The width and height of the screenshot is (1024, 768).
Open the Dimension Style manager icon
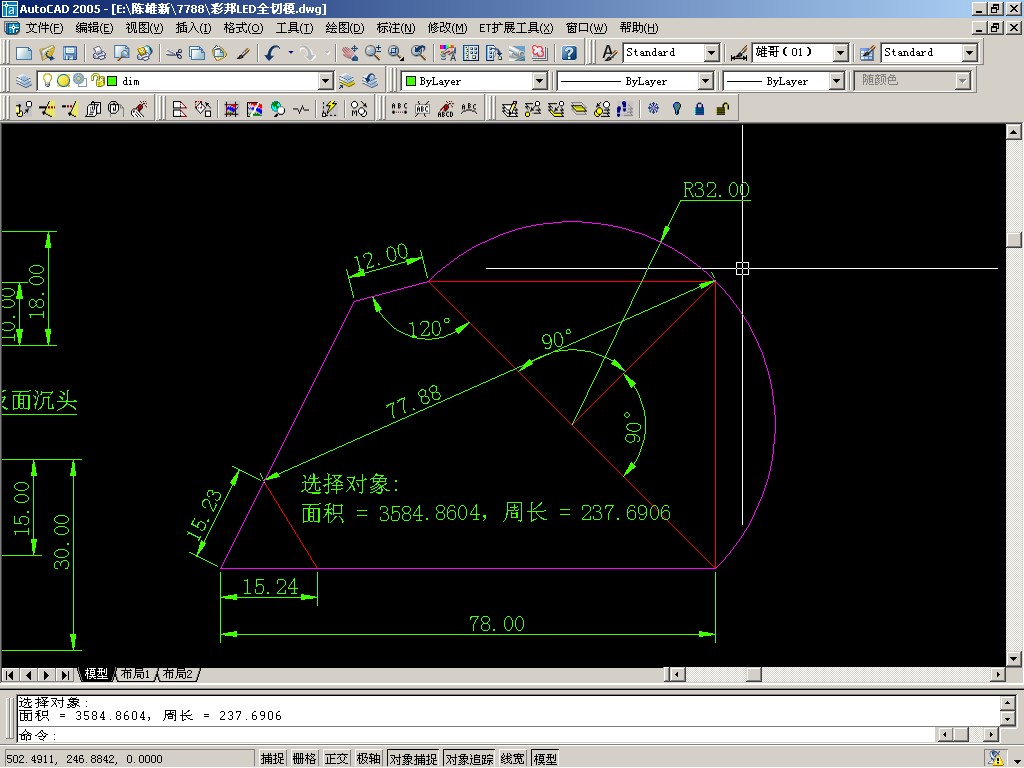(x=739, y=53)
